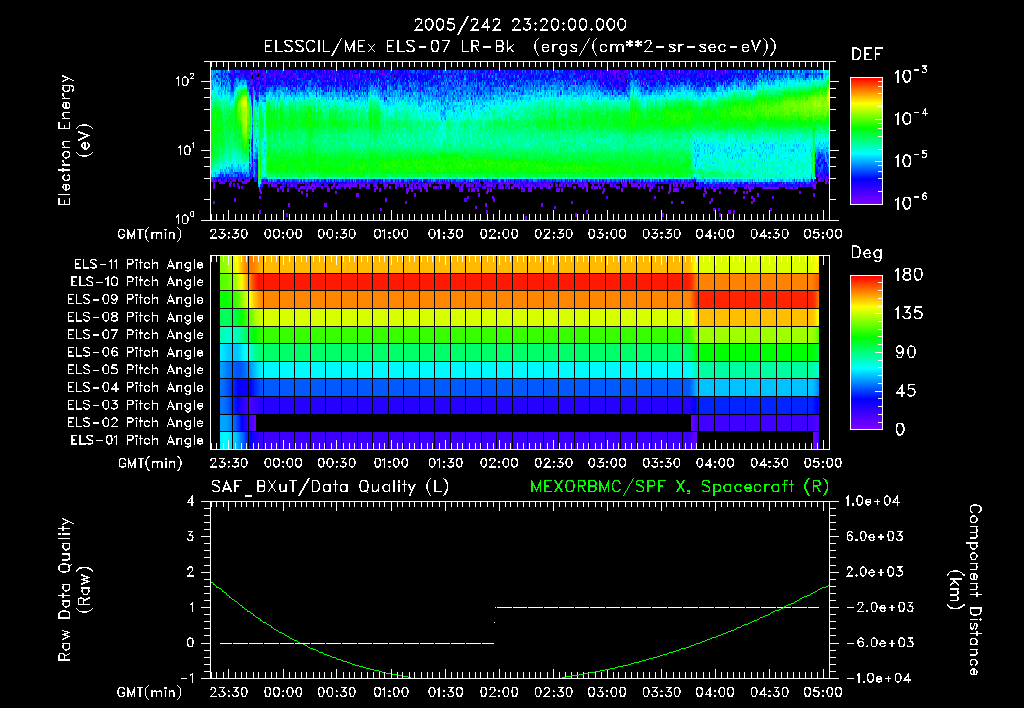This screenshot has width=1024, height=708.
Task: Click the 90 tick on Deg scale
Action: [906, 353]
